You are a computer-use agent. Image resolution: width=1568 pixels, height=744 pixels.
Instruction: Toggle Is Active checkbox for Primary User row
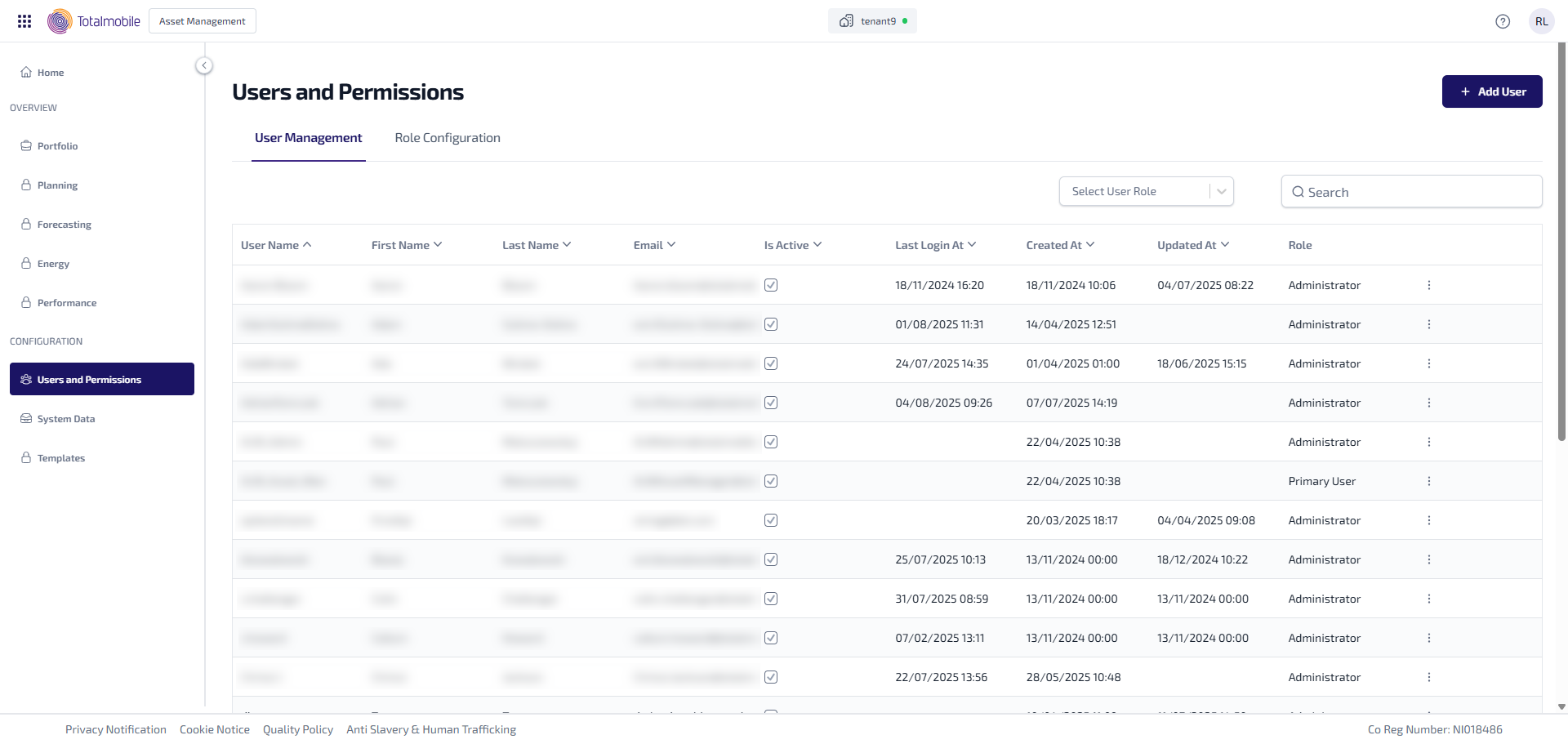coord(770,481)
